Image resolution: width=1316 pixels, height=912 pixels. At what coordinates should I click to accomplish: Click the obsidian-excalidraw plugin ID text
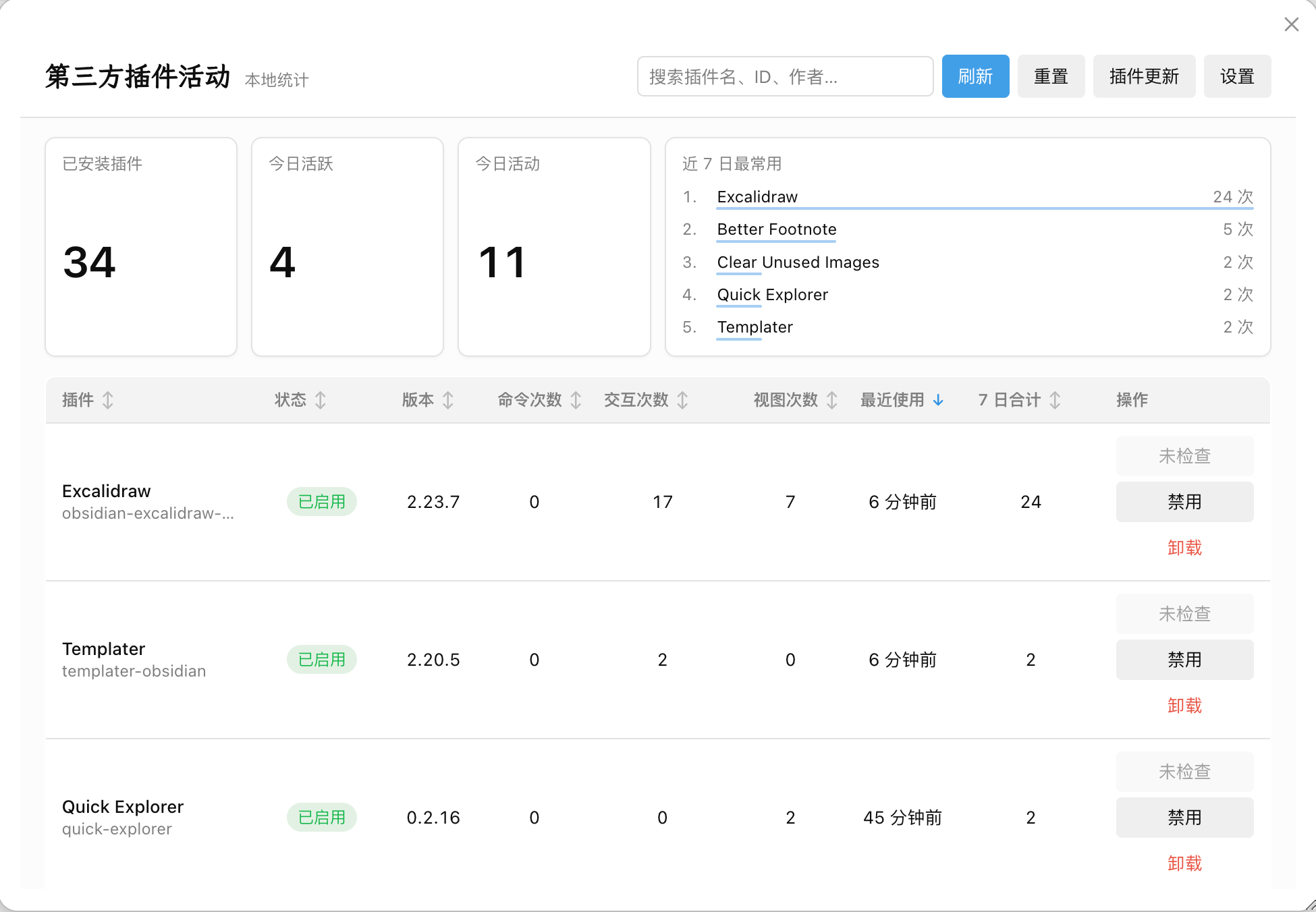point(148,513)
